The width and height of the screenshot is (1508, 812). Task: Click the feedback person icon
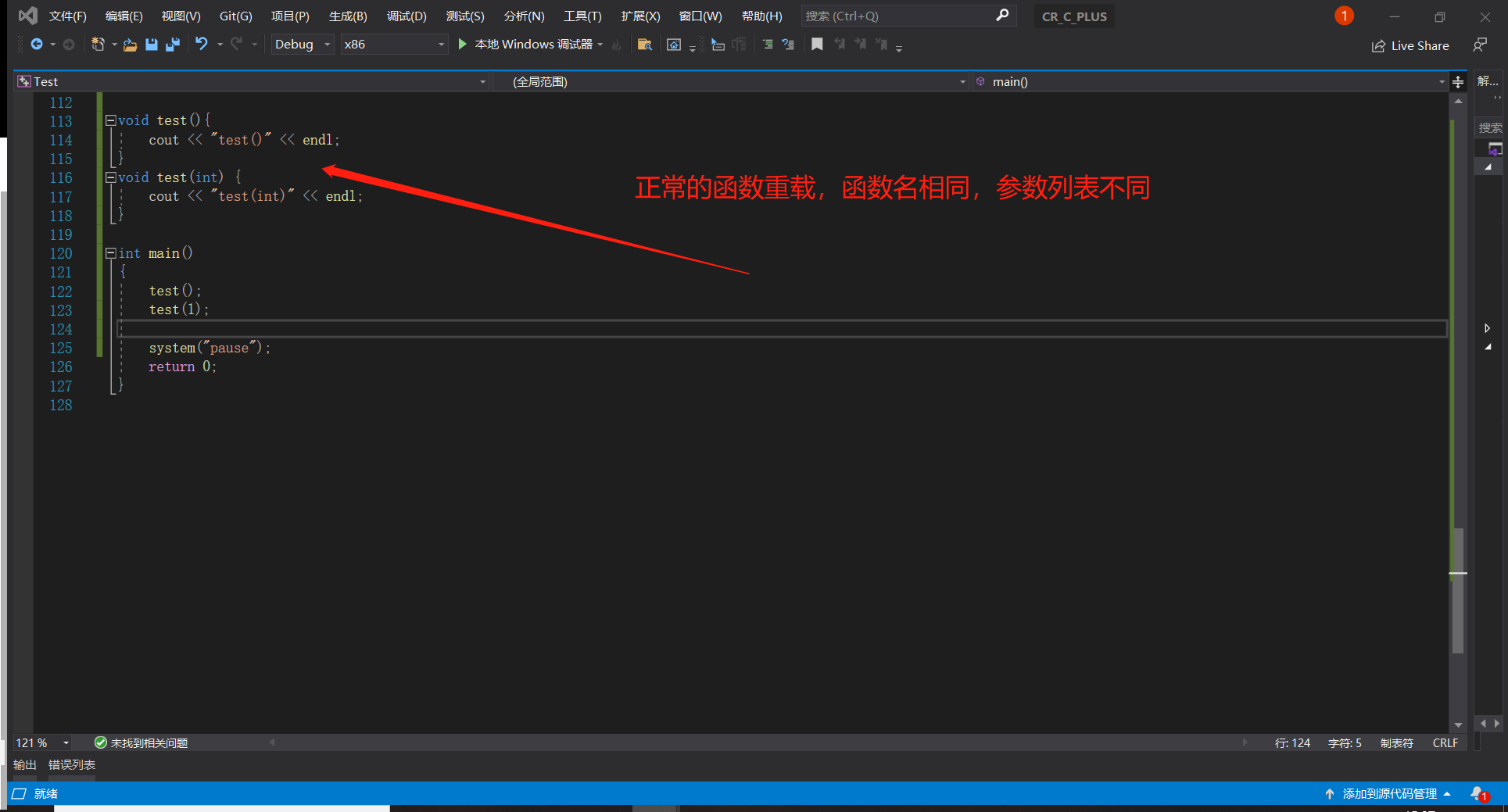pos(1480,45)
